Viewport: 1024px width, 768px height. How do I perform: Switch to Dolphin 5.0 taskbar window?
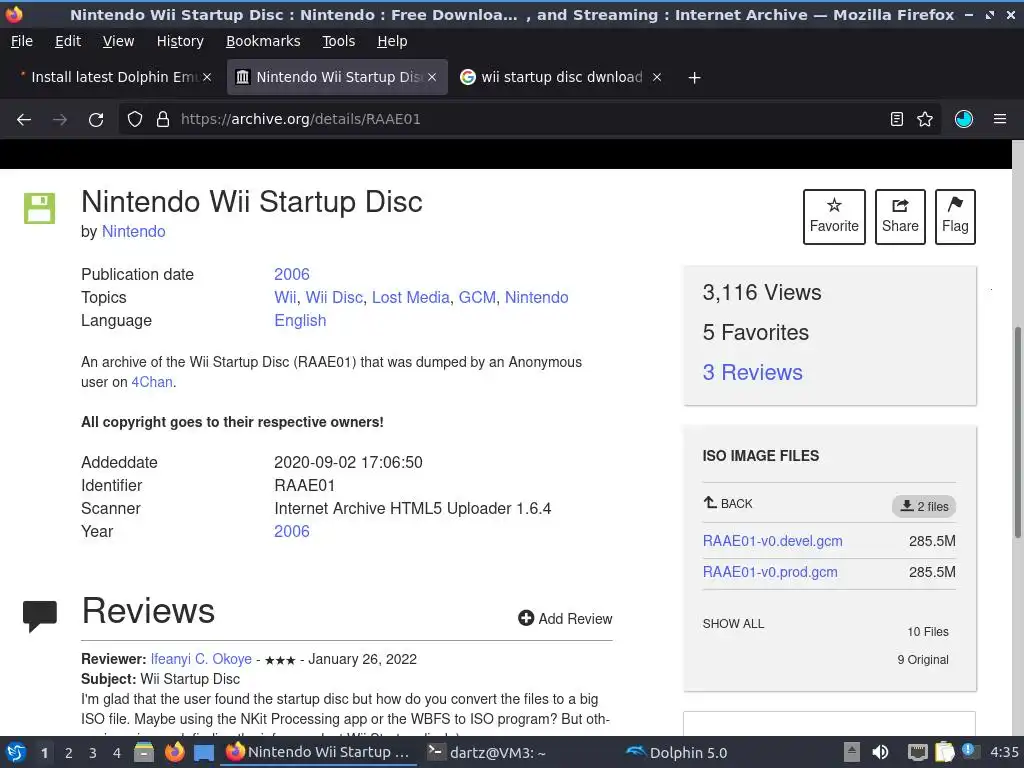(x=676, y=752)
